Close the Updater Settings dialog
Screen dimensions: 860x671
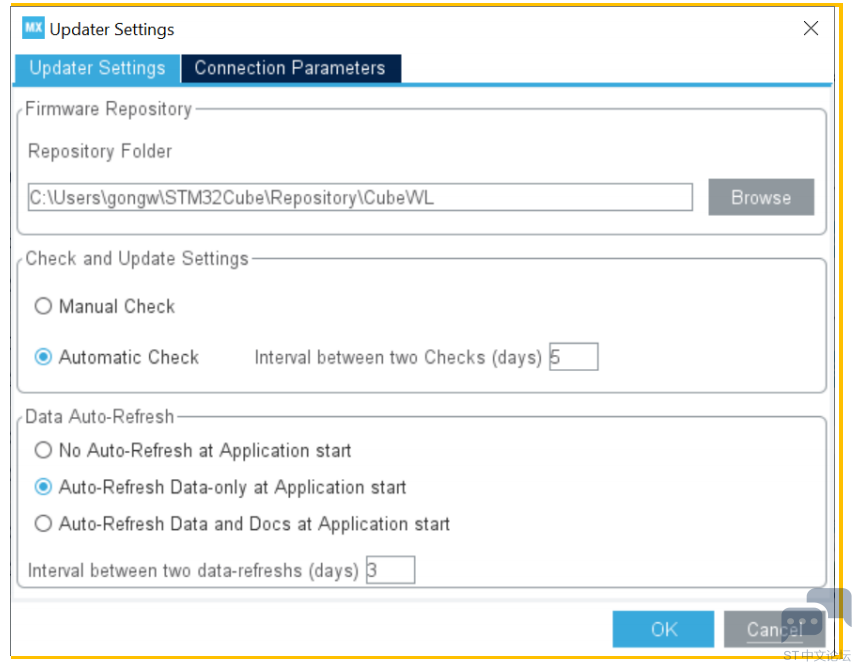click(811, 28)
